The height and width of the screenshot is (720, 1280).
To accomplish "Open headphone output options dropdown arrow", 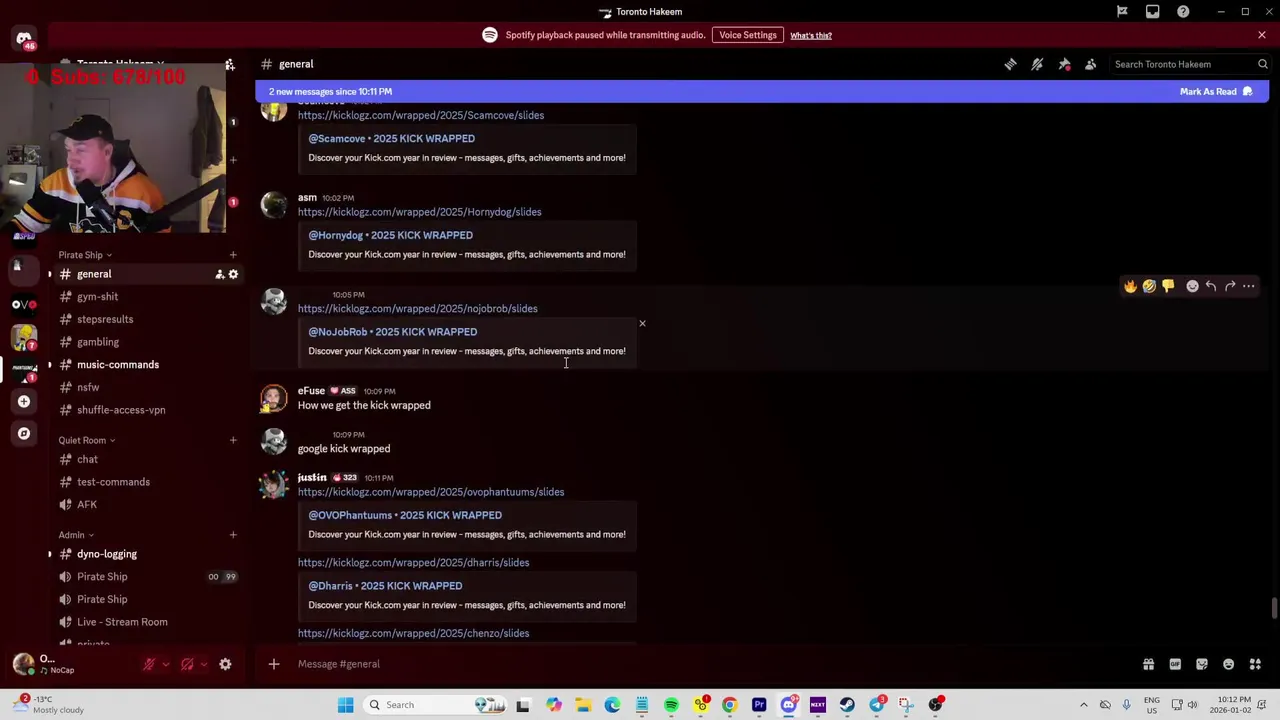I will (203, 664).
